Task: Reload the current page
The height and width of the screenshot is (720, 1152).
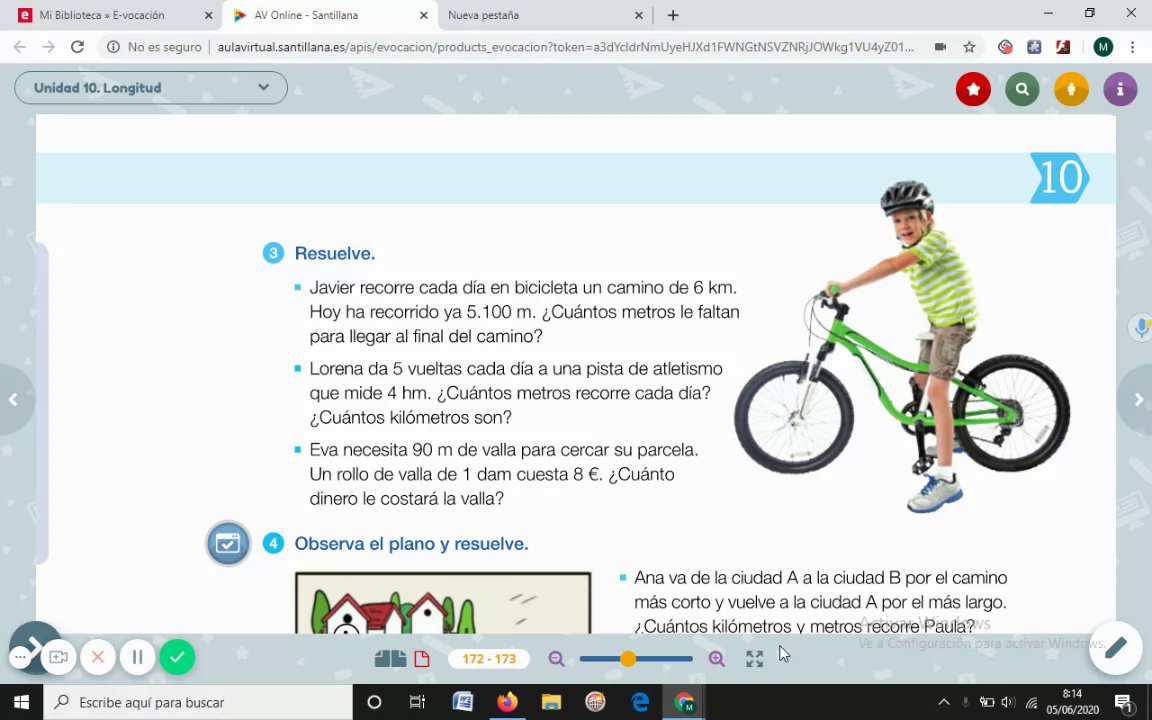Action: [77, 47]
